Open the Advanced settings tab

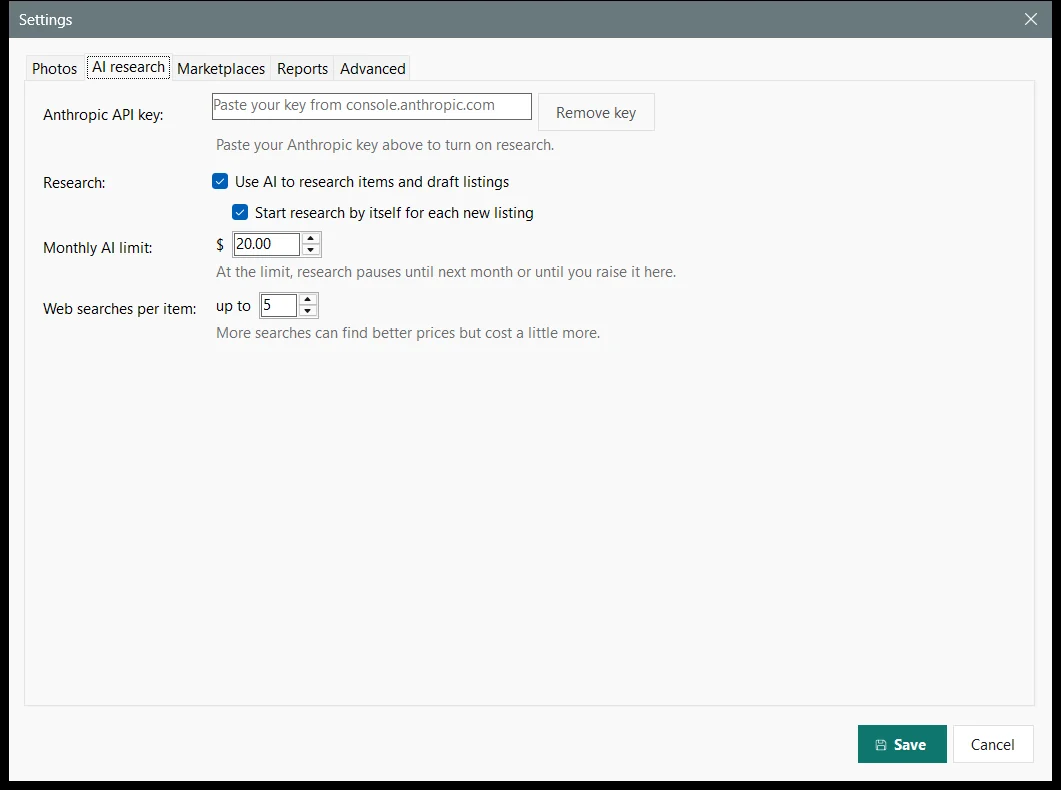(x=373, y=68)
